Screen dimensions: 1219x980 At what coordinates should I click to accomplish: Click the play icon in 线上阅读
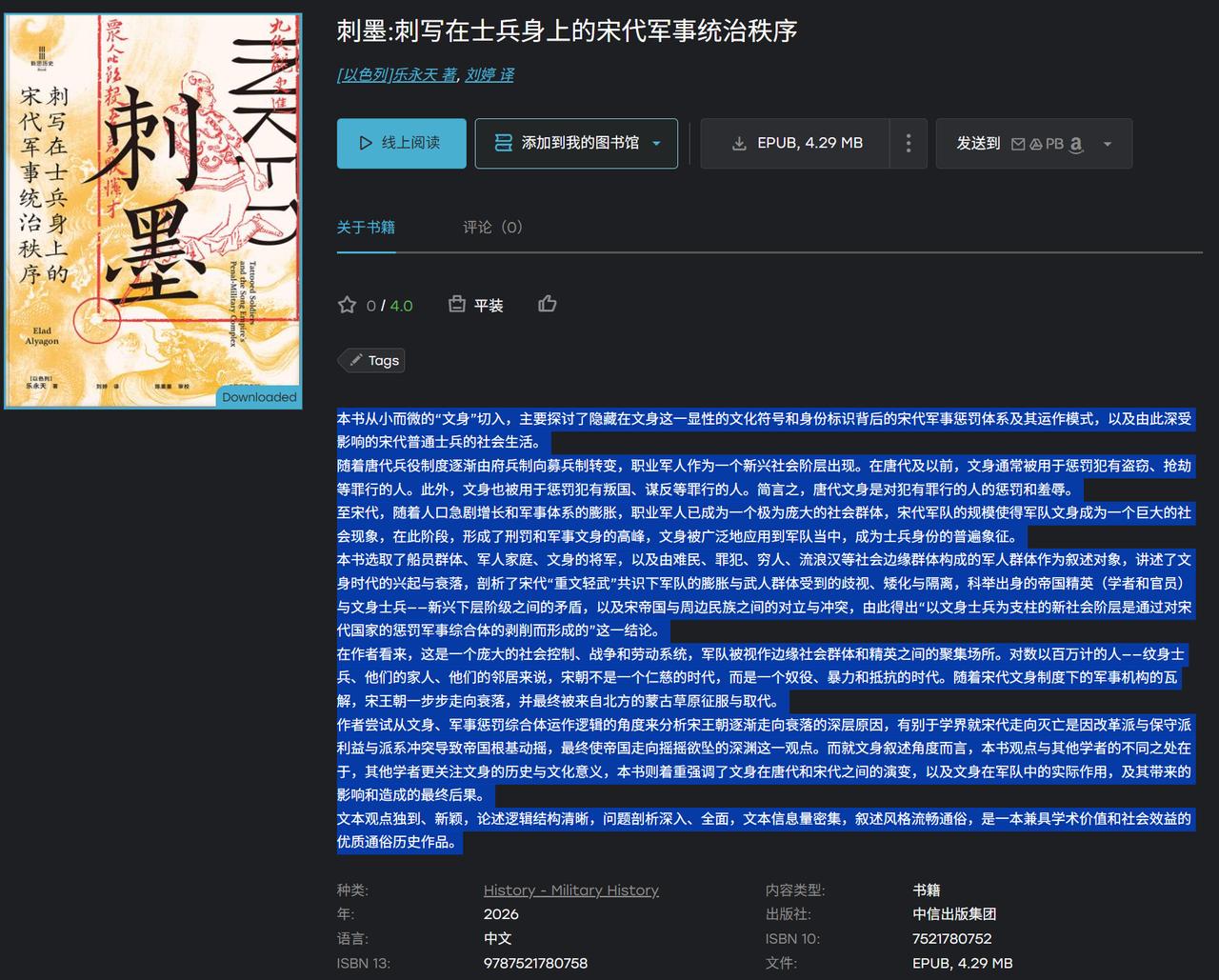[x=366, y=144]
